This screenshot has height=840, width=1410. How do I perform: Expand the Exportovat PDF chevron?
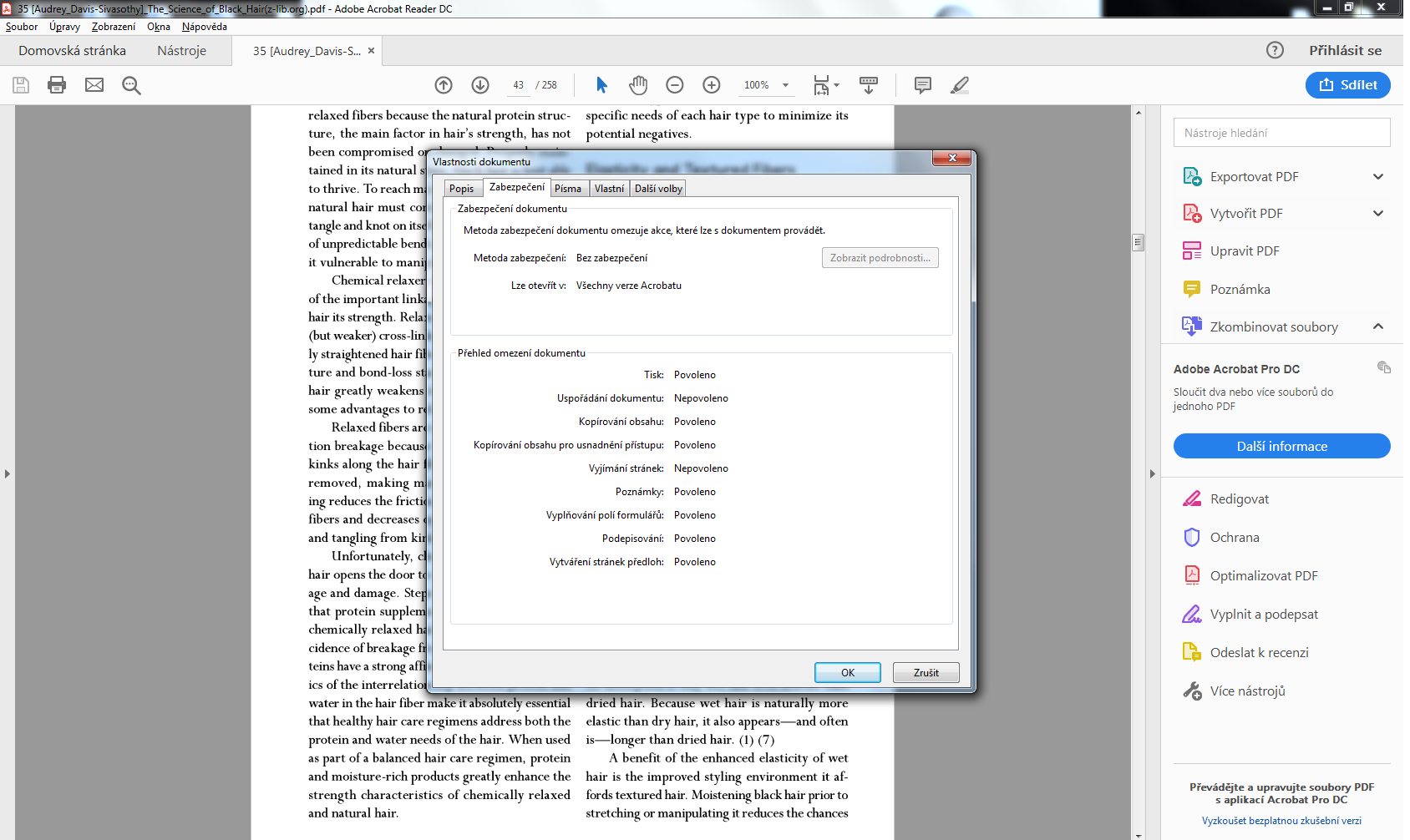(x=1378, y=177)
